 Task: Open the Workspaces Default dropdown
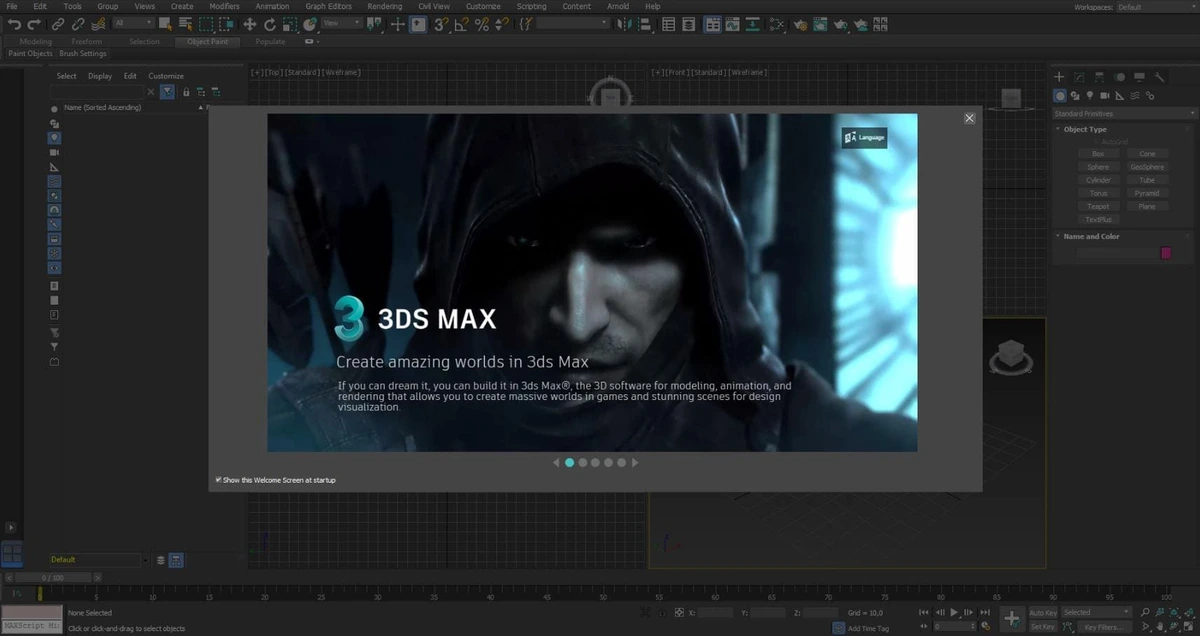1155,7
